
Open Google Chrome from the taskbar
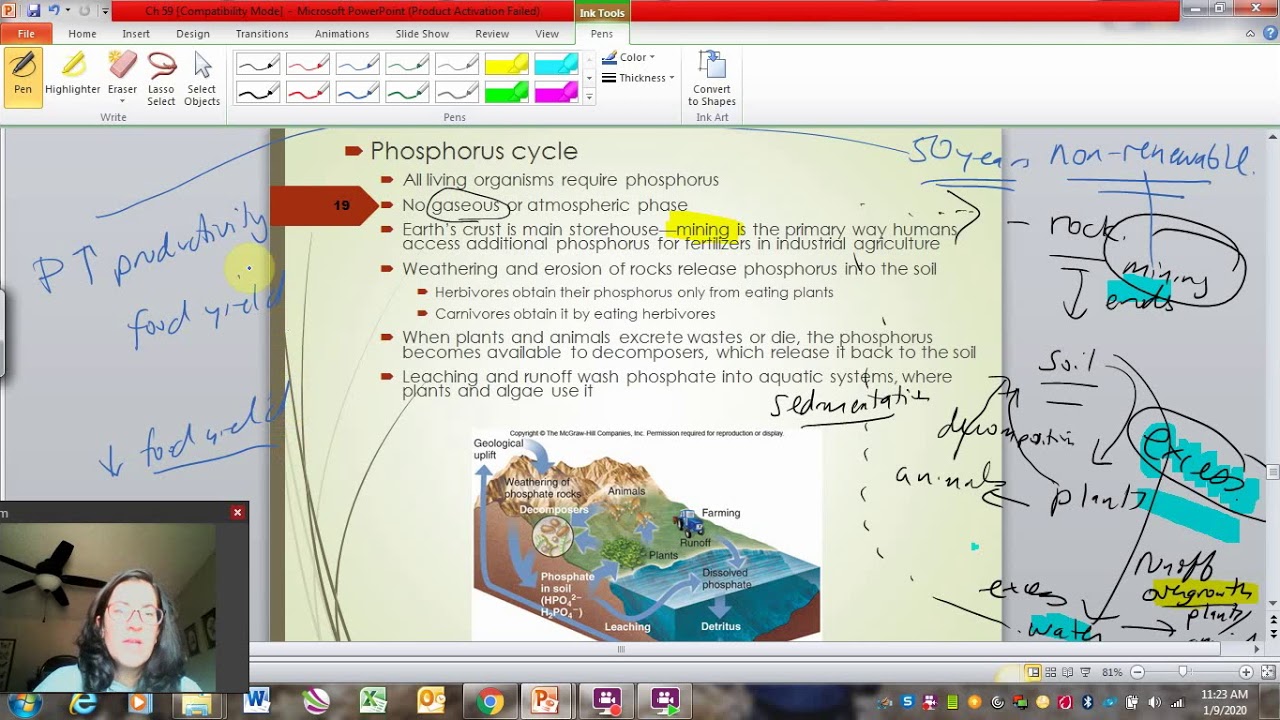489,702
